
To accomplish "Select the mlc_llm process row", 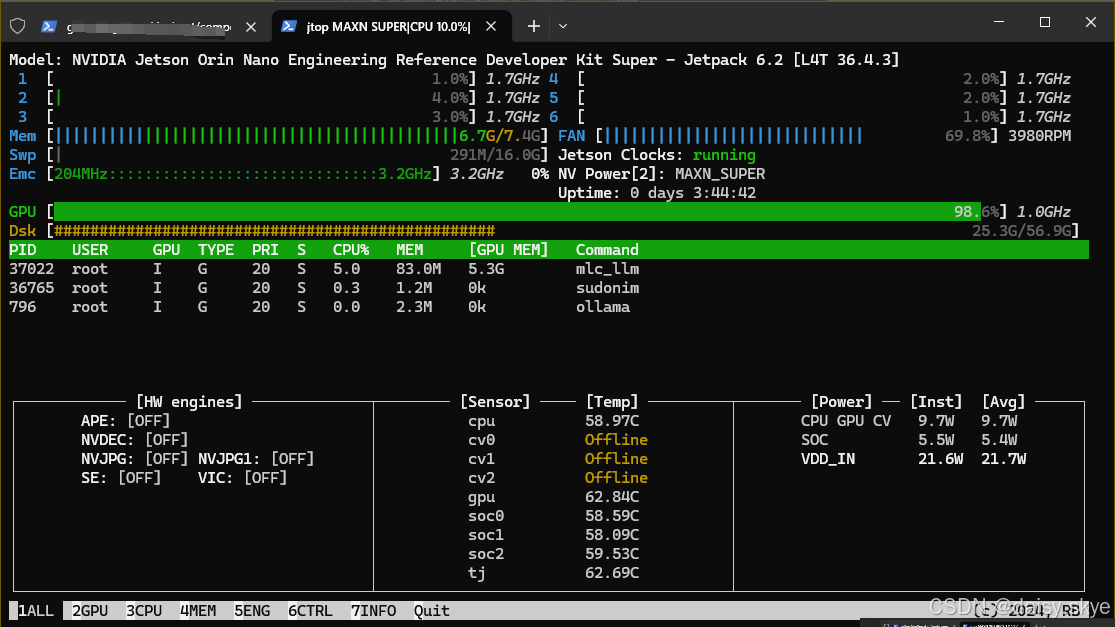I will pos(548,269).
